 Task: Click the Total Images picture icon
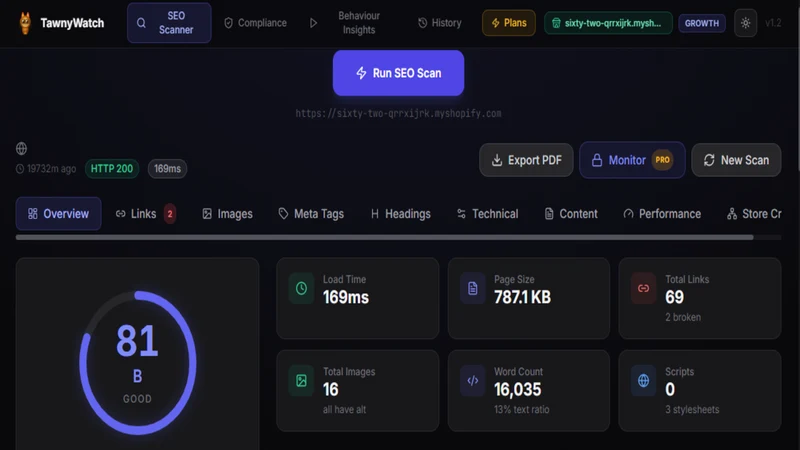tap(301, 381)
